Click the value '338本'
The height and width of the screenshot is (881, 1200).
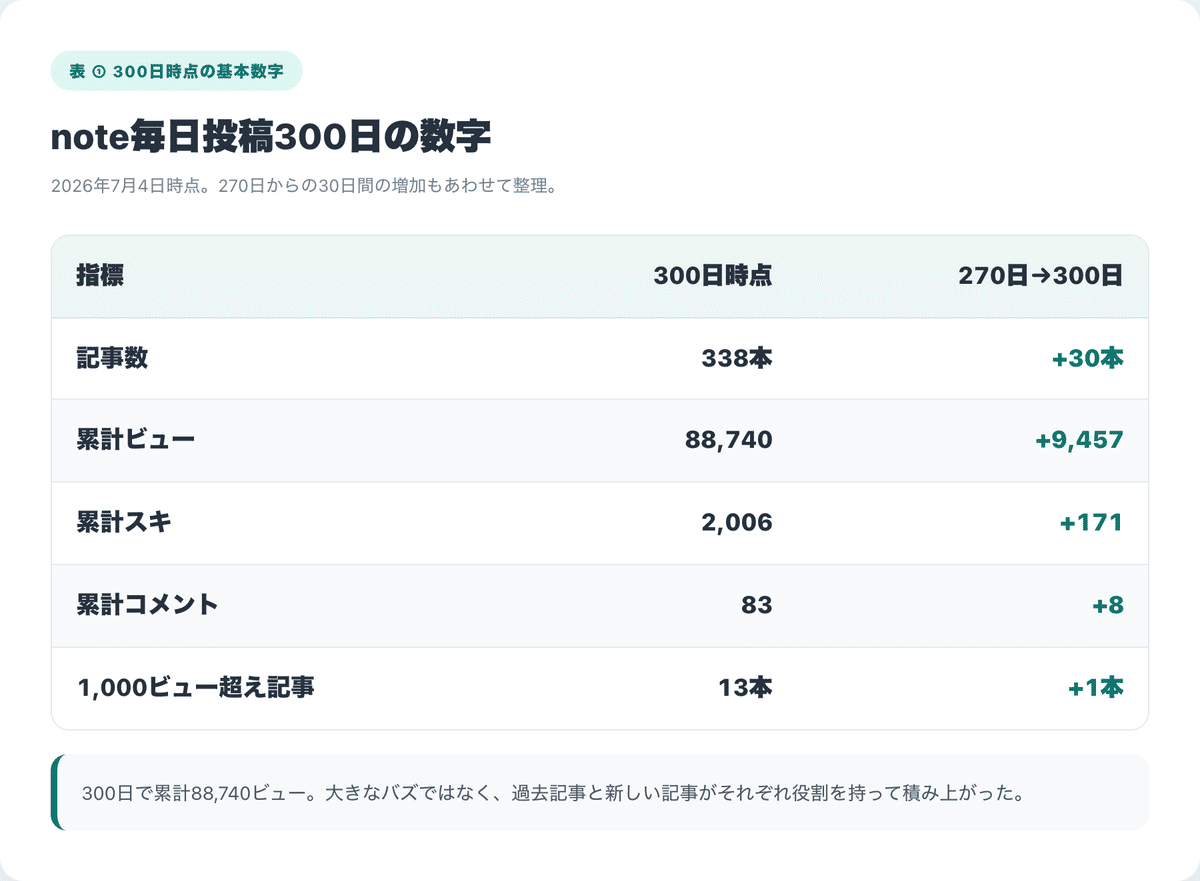click(737, 358)
